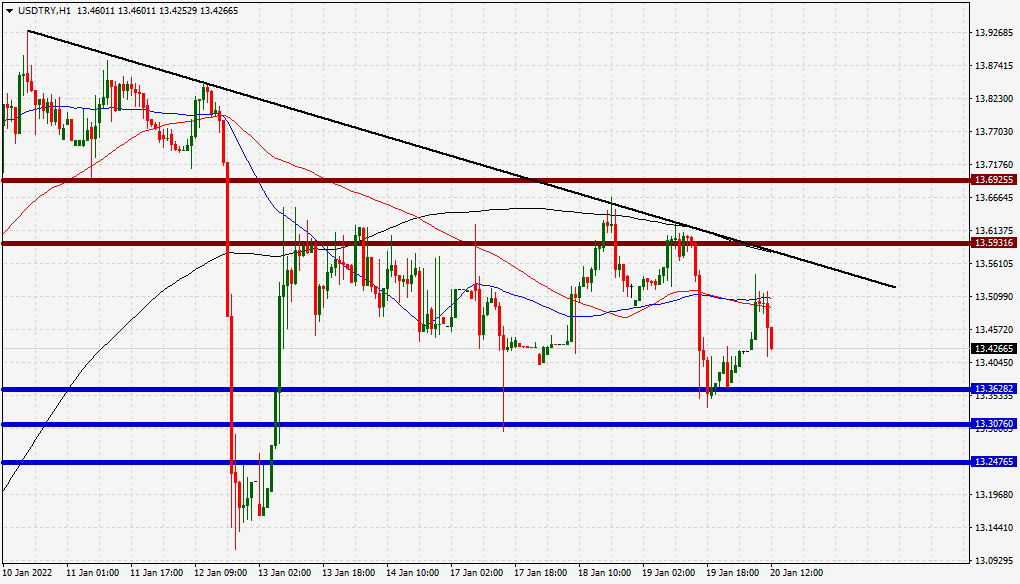Select the upper dark red resistance line
Image resolution: width=1020 pixels, height=584 pixels.
click(486, 180)
